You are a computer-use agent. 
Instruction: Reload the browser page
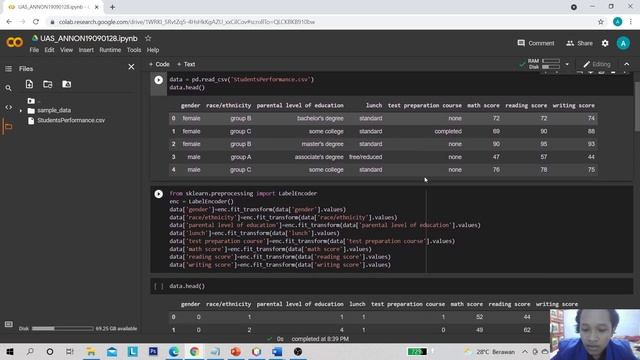coord(36,22)
